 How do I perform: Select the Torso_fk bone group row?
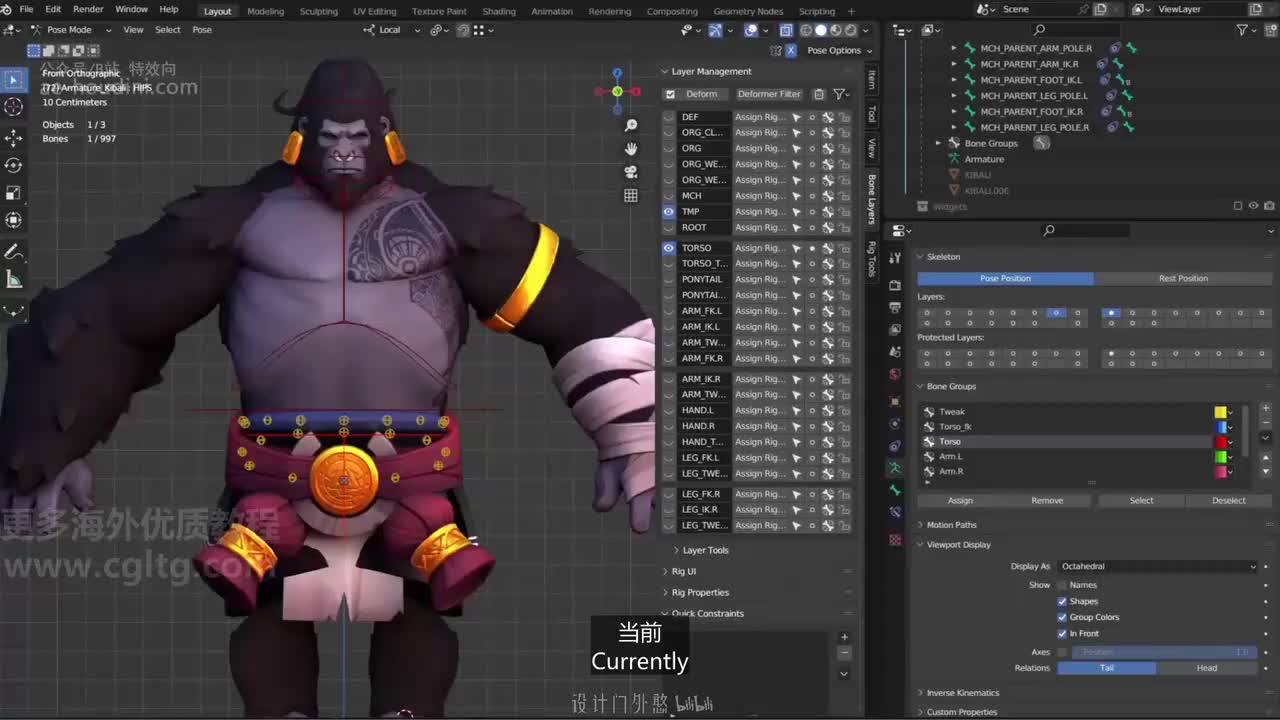click(x=1065, y=427)
